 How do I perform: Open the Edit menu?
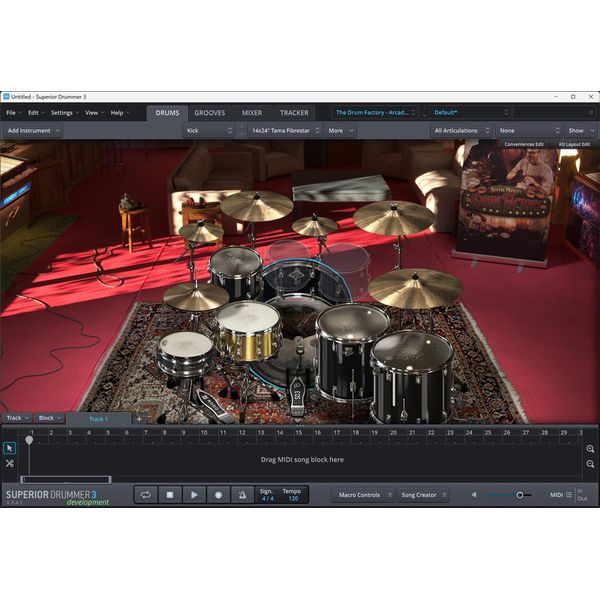34,112
